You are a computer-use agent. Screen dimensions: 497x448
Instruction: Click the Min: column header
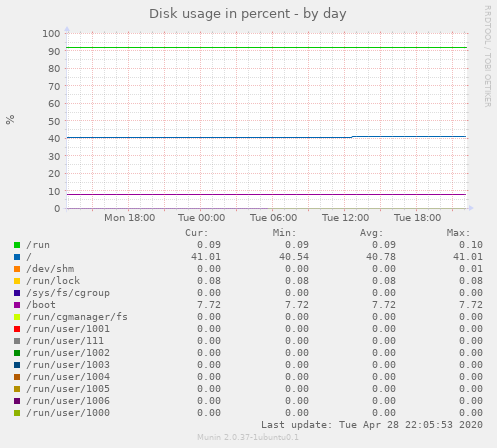point(284,233)
